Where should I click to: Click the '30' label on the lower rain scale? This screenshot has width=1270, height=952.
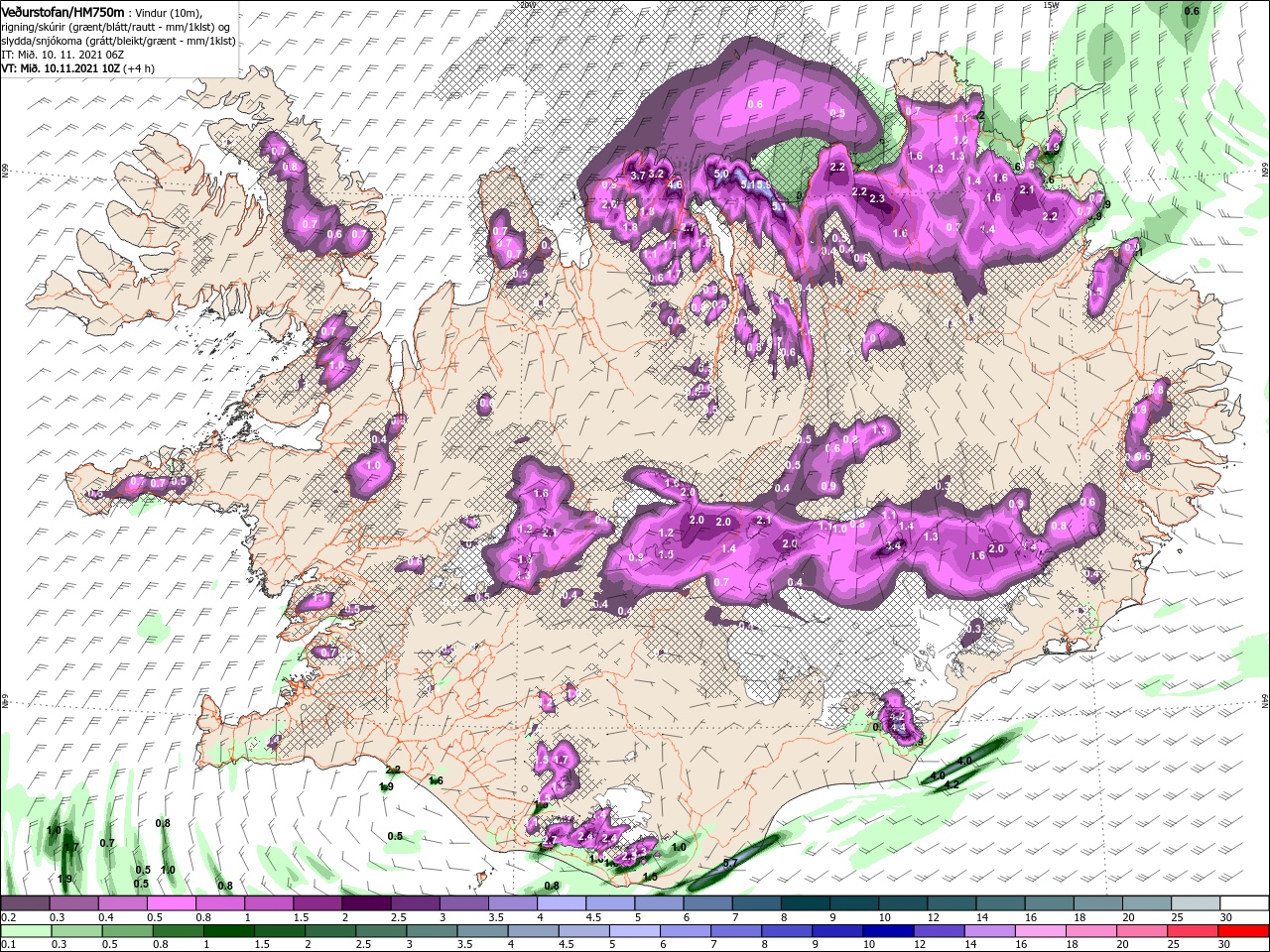tap(1226, 945)
